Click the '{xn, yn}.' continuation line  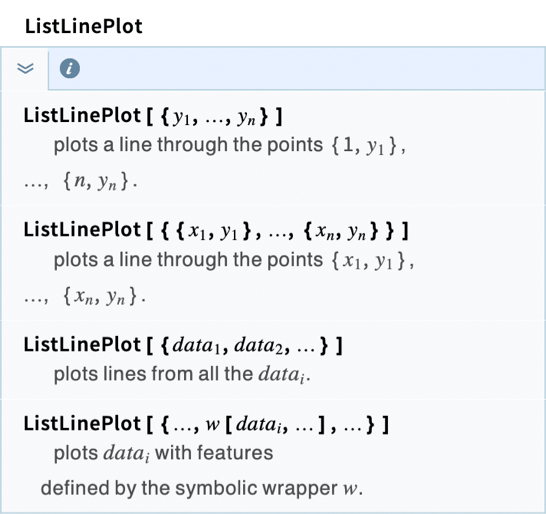(85, 297)
